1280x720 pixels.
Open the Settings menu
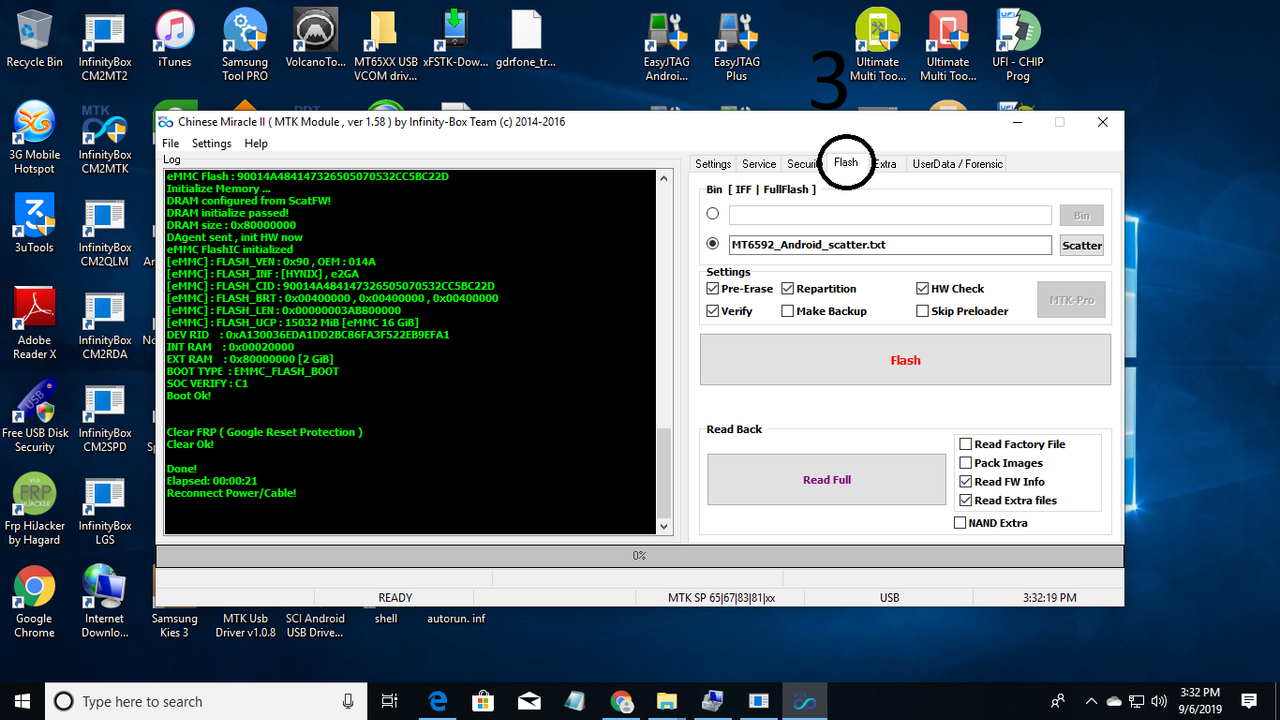[211, 144]
